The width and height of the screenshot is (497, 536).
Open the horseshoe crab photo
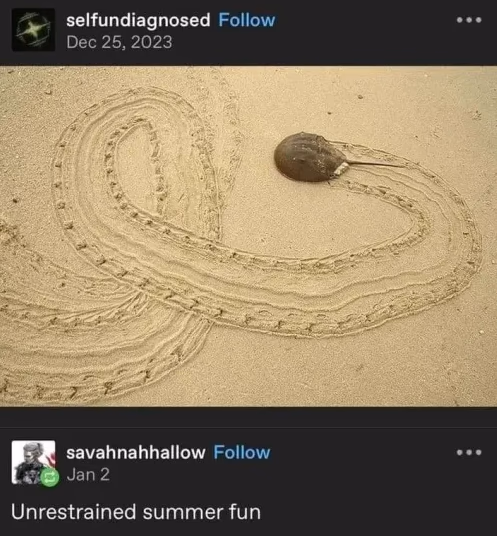point(248,236)
